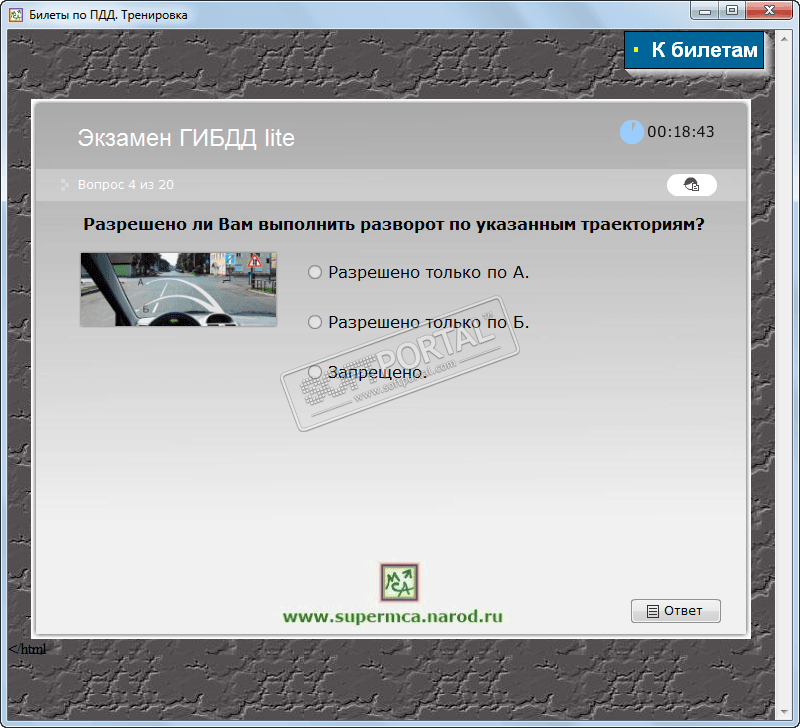Close the Билеты по ПДД window
This screenshot has width=800, height=728.
(x=769, y=11)
